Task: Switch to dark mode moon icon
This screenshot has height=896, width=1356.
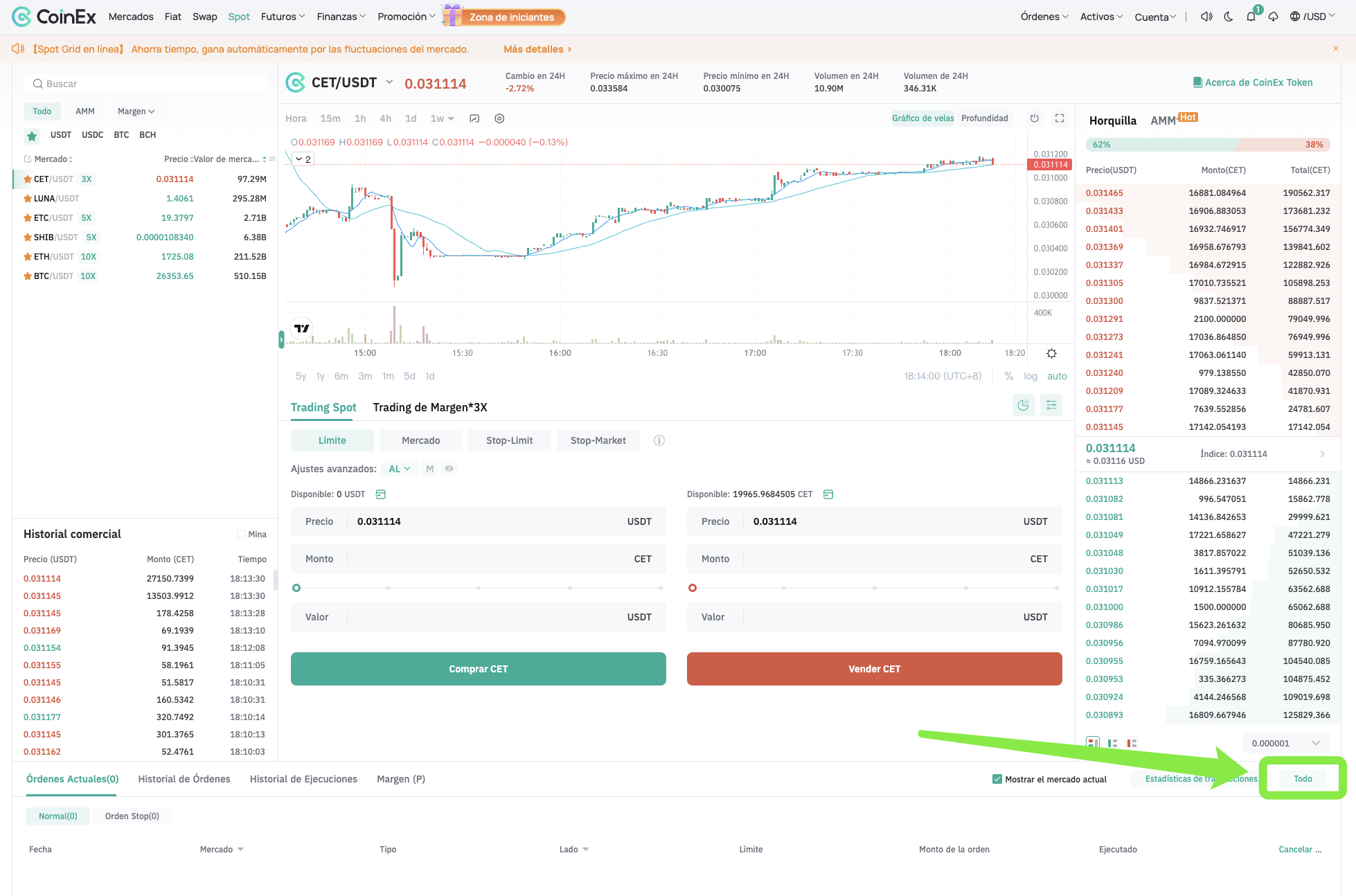Action: [1229, 17]
